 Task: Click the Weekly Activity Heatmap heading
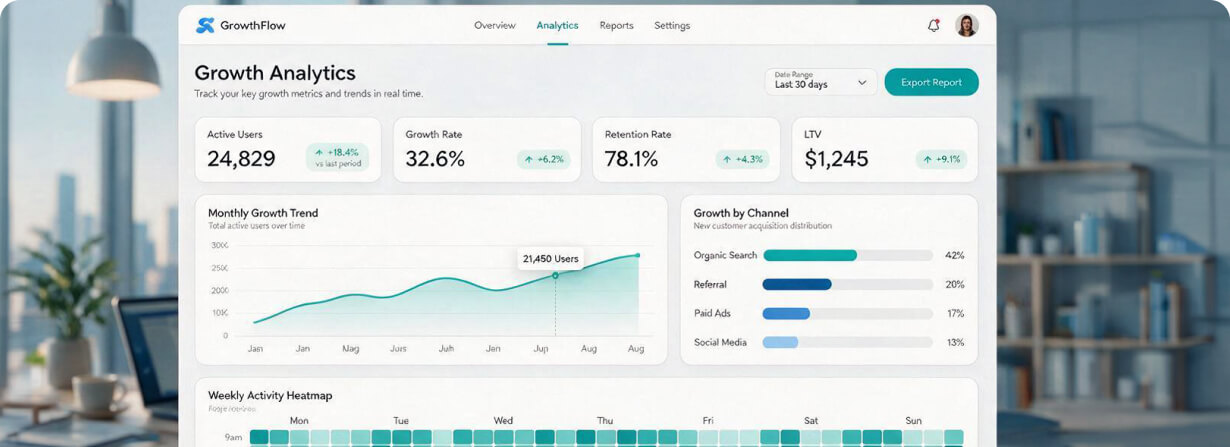[x=268, y=395]
